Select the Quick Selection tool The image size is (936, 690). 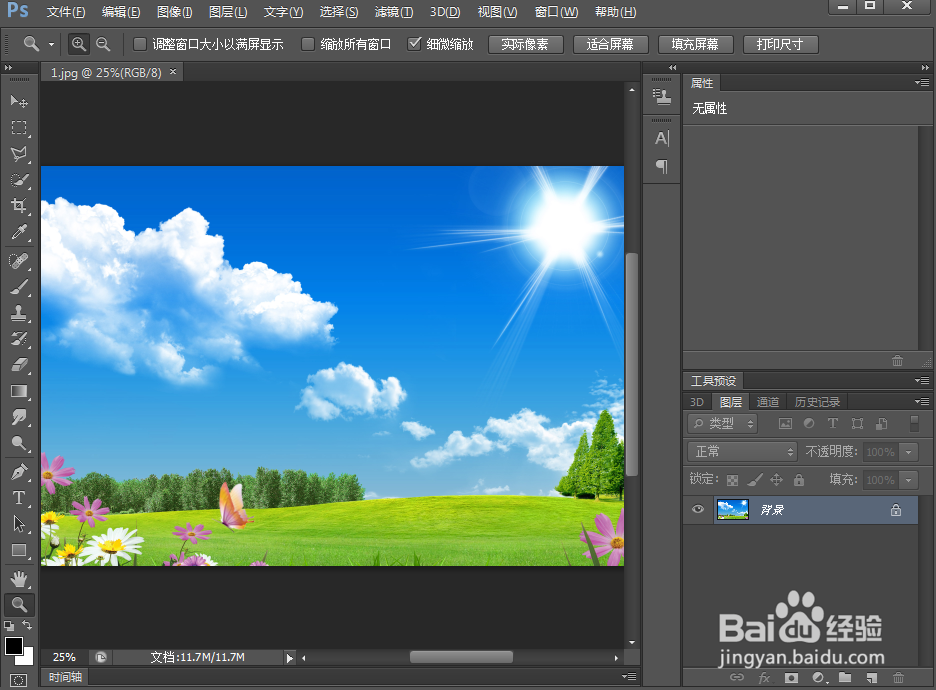[19, 180]
